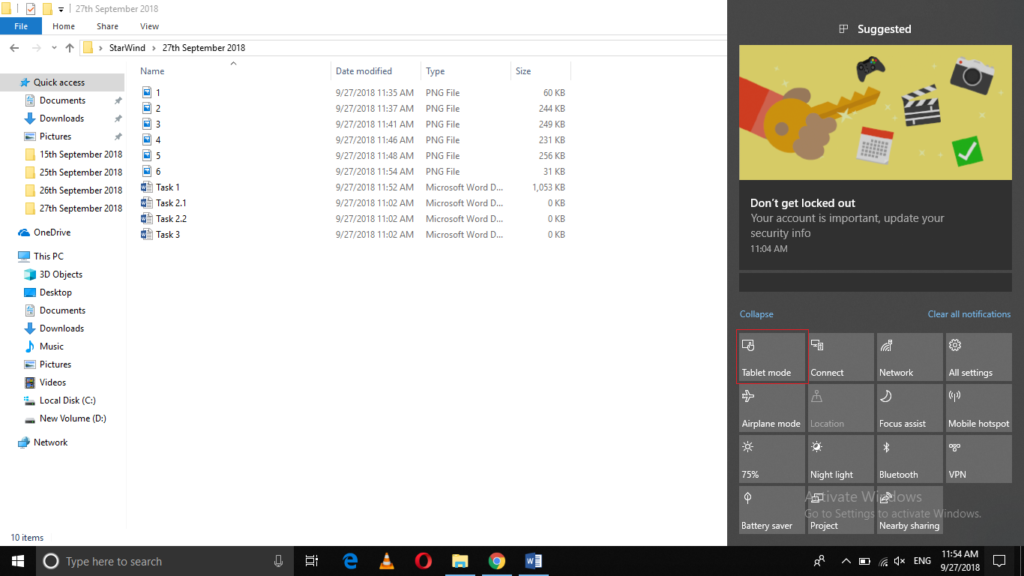Open the View ribbon tab
The height and width of the screenshot is (576, 1024).
149,26
